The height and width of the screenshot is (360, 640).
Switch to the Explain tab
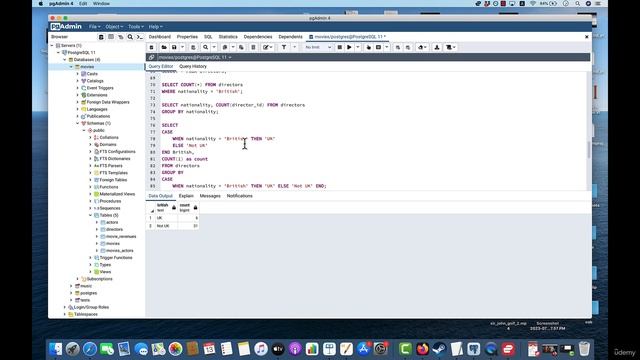(186, 196)
